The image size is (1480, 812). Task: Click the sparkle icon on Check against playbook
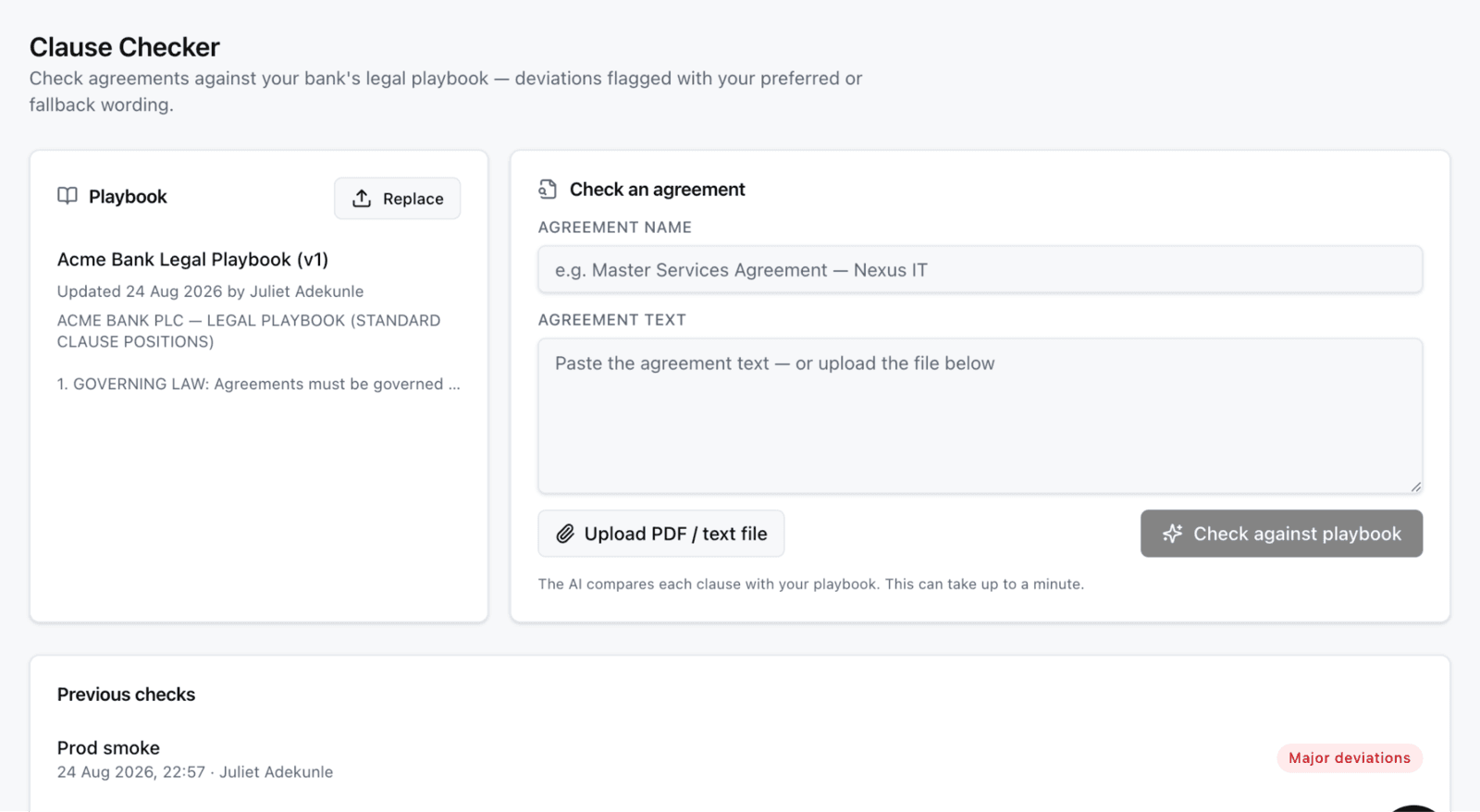1173,534
